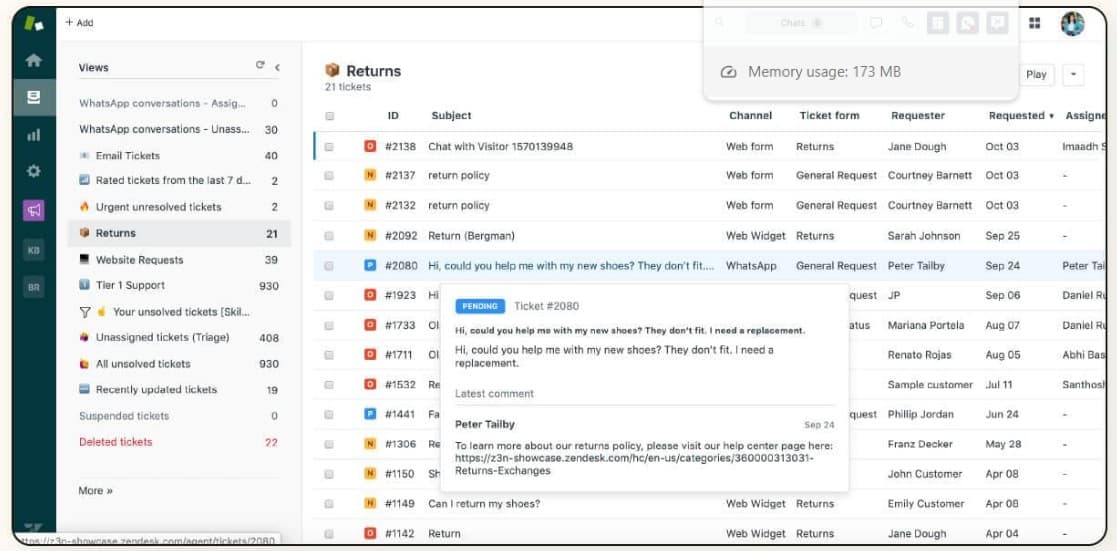Check the box for ticket #1149
Screen dimensions: 1117x551
tap(329, 504)
